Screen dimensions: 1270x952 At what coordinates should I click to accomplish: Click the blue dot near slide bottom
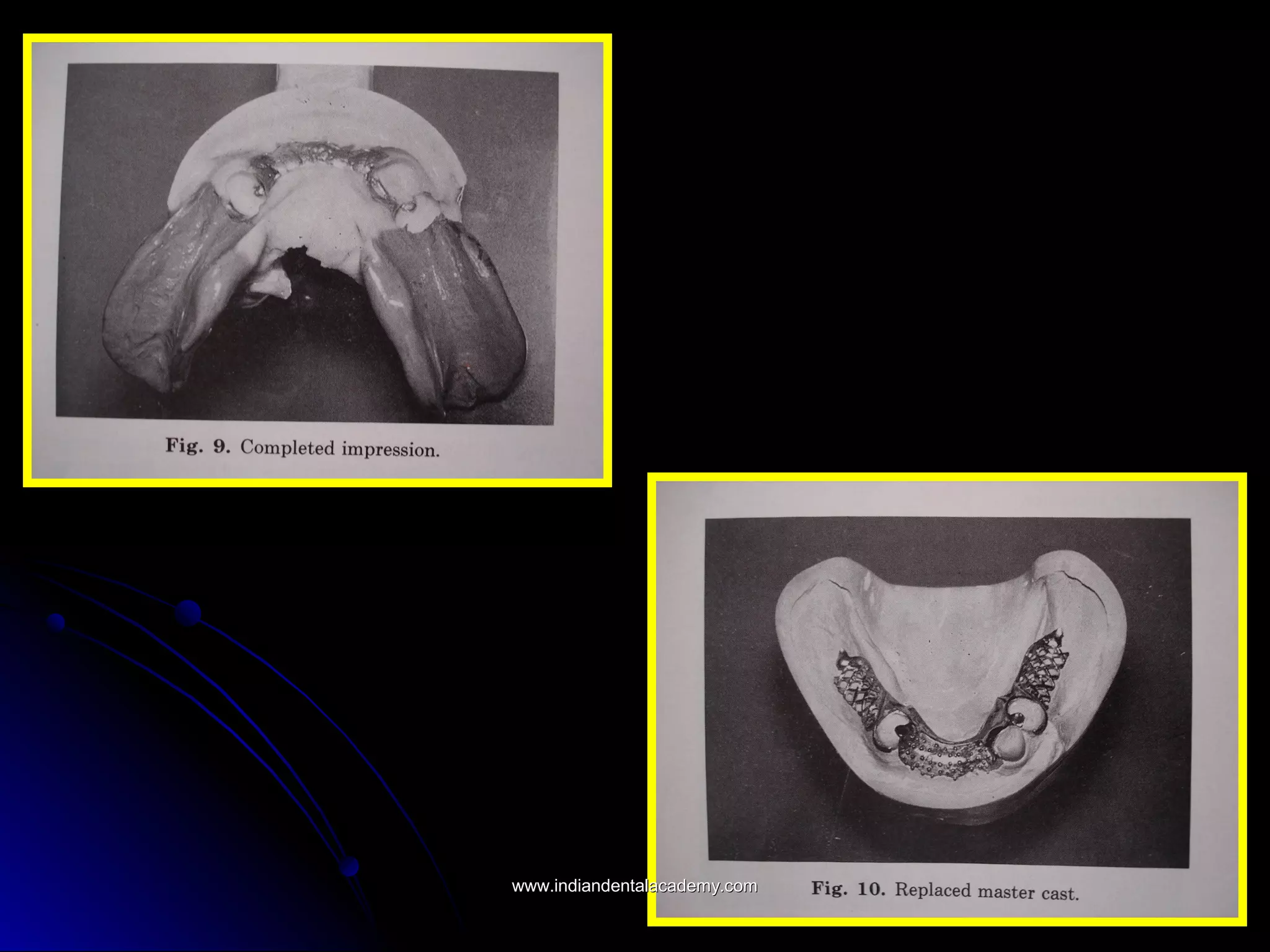(349, 866)
